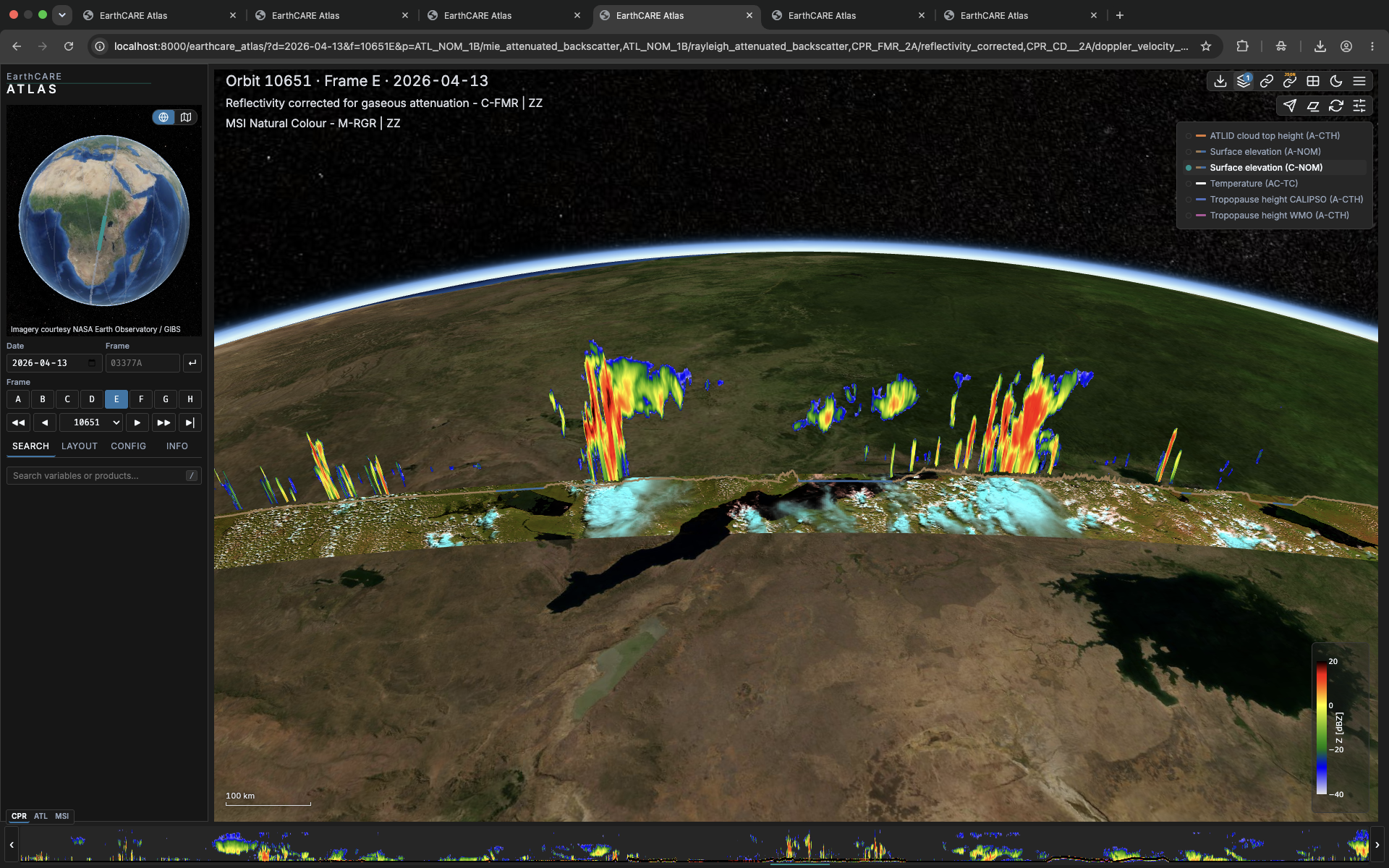Open a new browser tab with plus button
This screenshot has height=868, width=1389.
pos(1120,15)
